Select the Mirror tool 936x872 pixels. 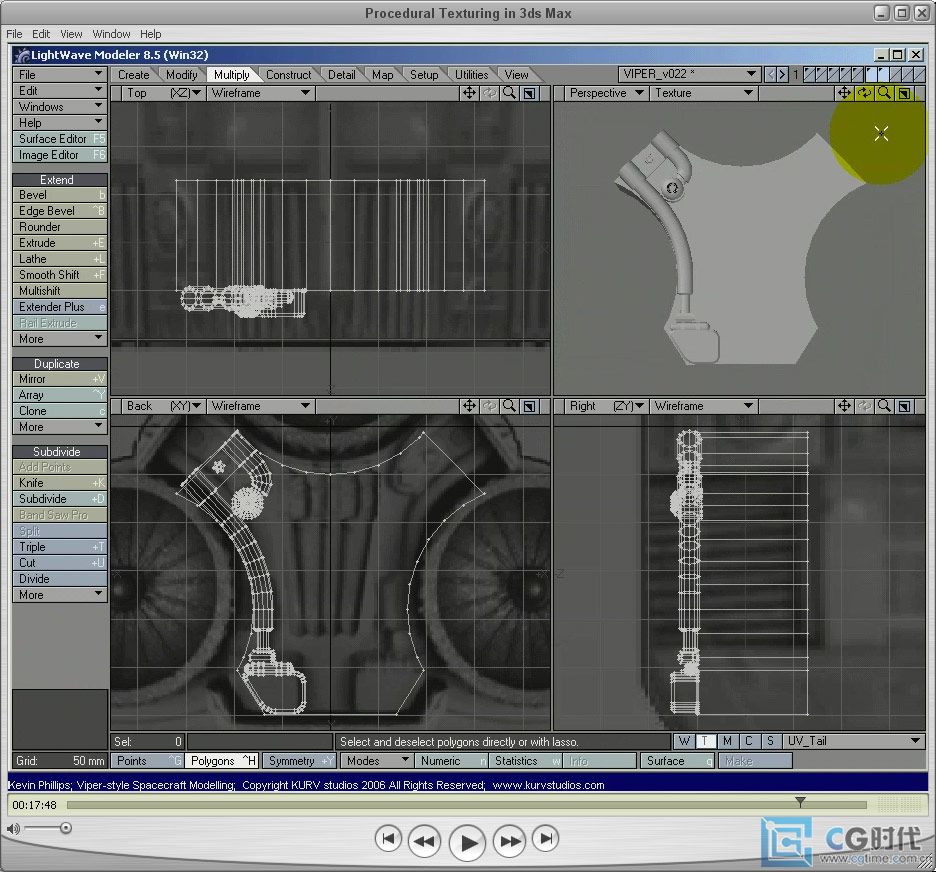(x=60, y=379)
